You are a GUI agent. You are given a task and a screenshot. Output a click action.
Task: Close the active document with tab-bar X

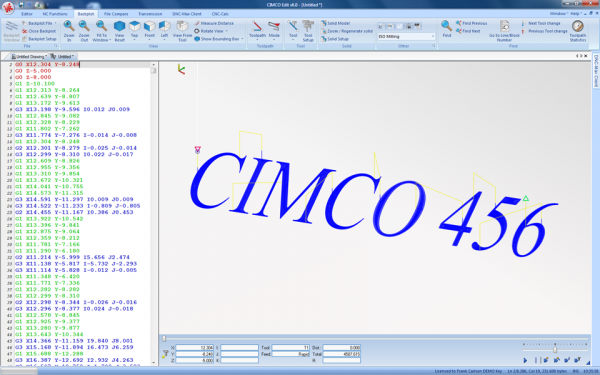[x=586, y=56]
